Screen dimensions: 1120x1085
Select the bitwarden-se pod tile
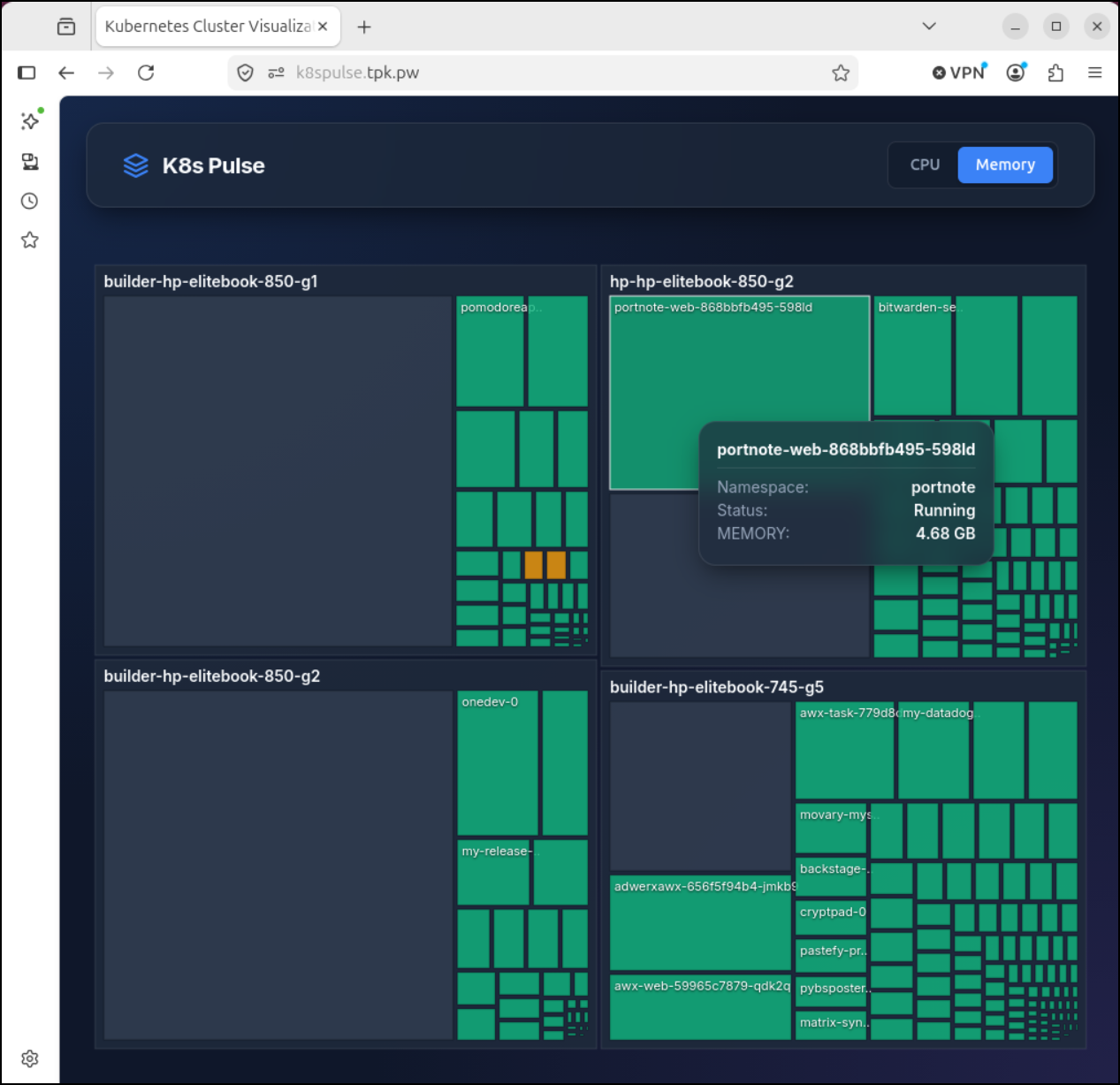pos(912,355)
